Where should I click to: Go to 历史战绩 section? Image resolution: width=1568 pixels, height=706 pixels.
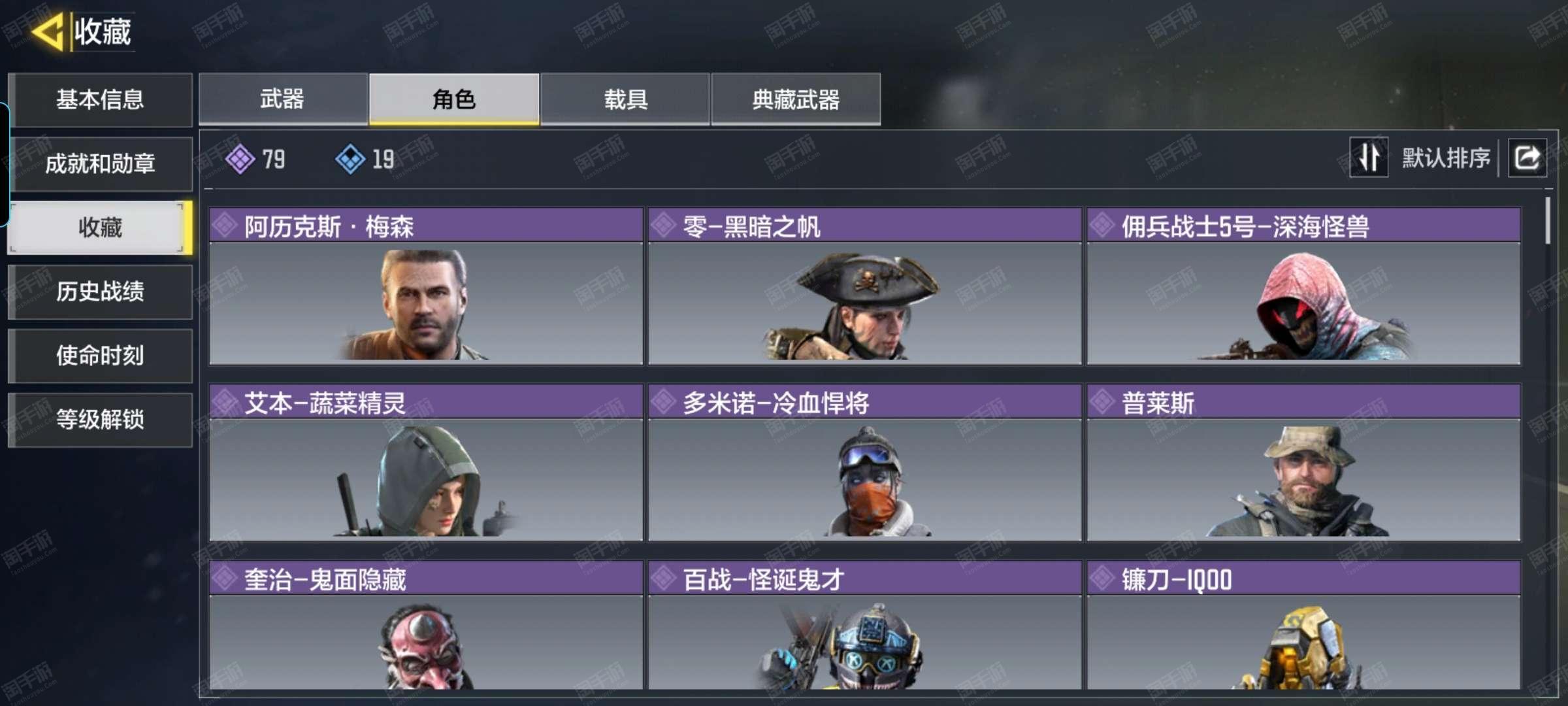tap(101, 292)
